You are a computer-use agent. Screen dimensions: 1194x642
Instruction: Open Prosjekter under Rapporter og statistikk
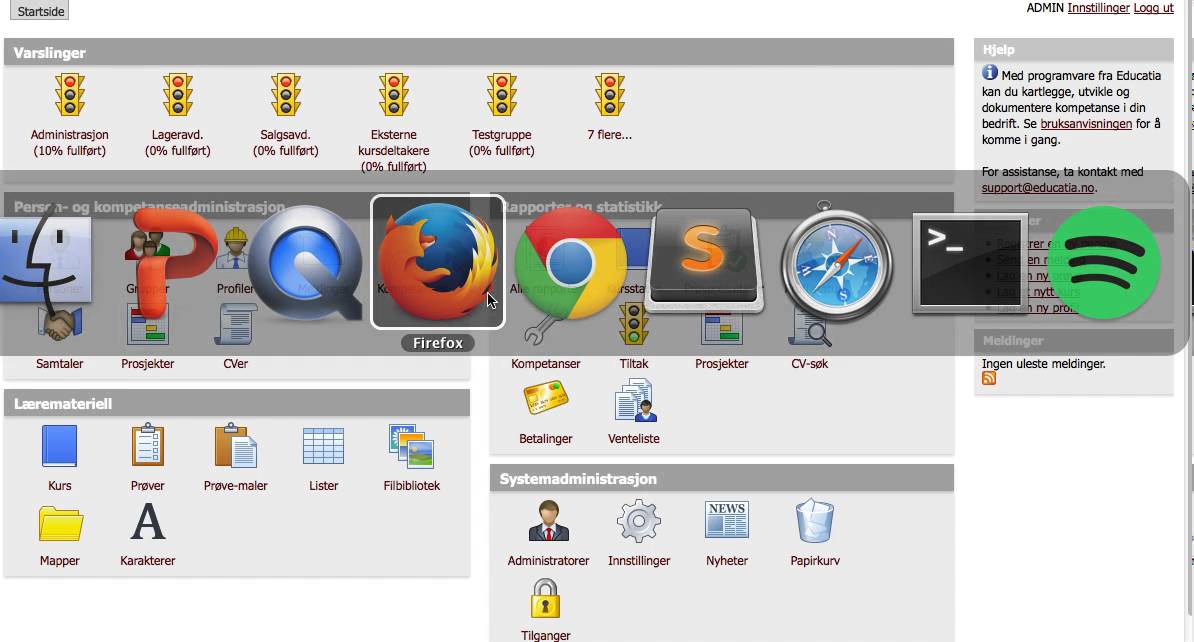(x=721, y=363)
